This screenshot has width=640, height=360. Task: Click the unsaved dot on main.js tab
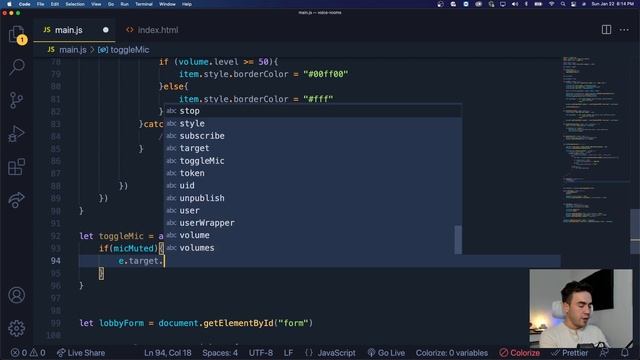[106, 30]
